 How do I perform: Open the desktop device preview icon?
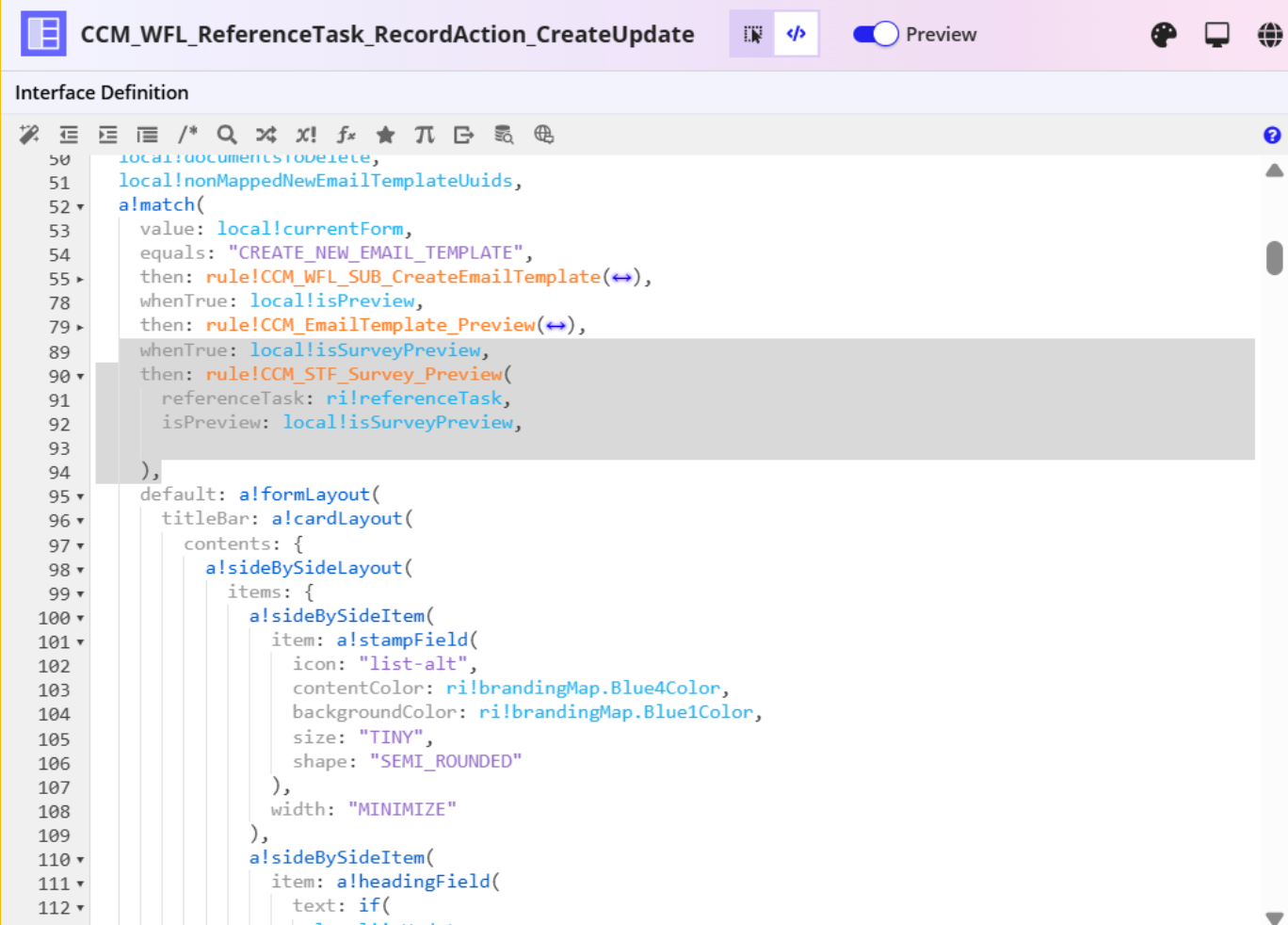(1217, 35)
